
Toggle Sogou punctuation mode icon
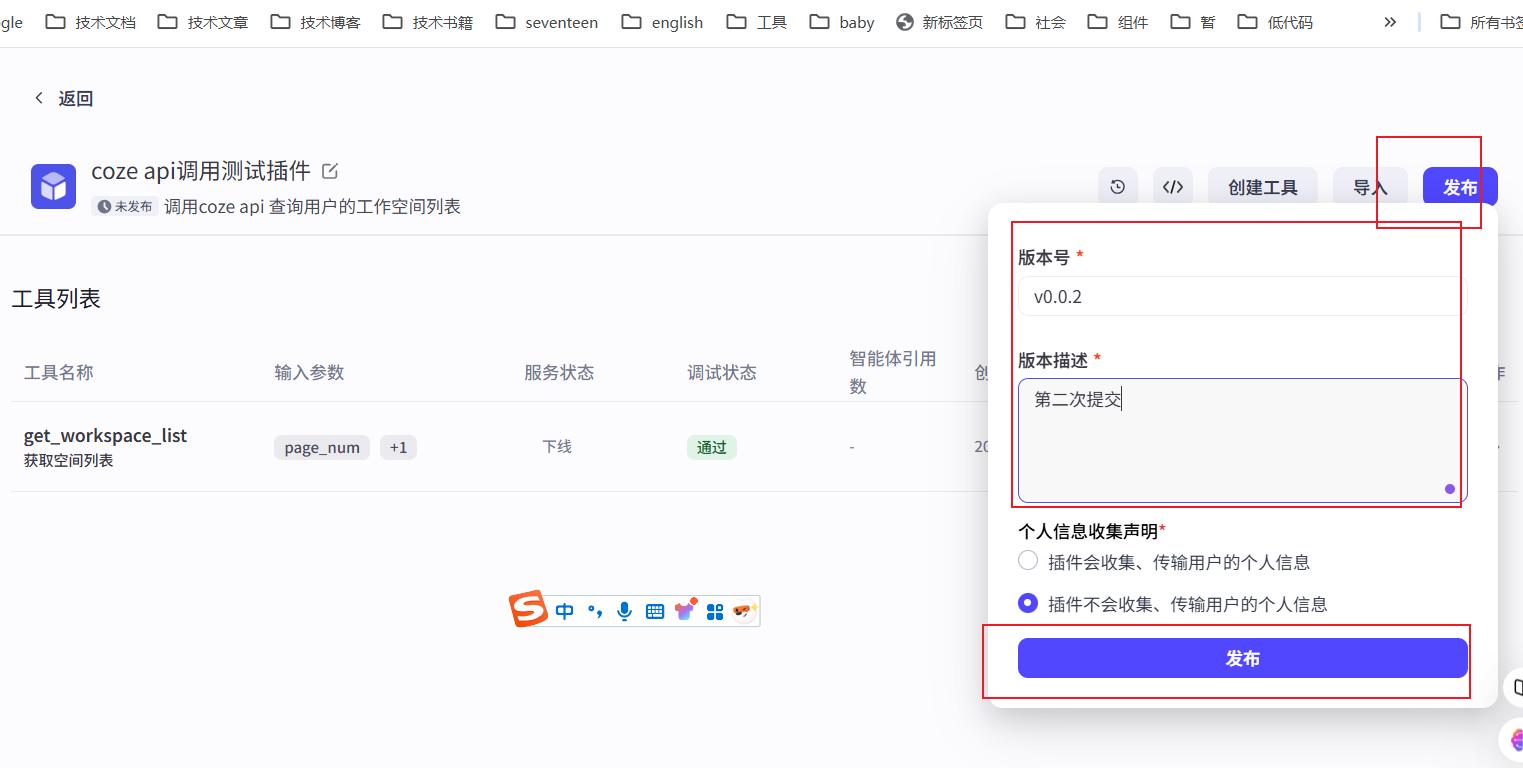[x=595, y=611]
